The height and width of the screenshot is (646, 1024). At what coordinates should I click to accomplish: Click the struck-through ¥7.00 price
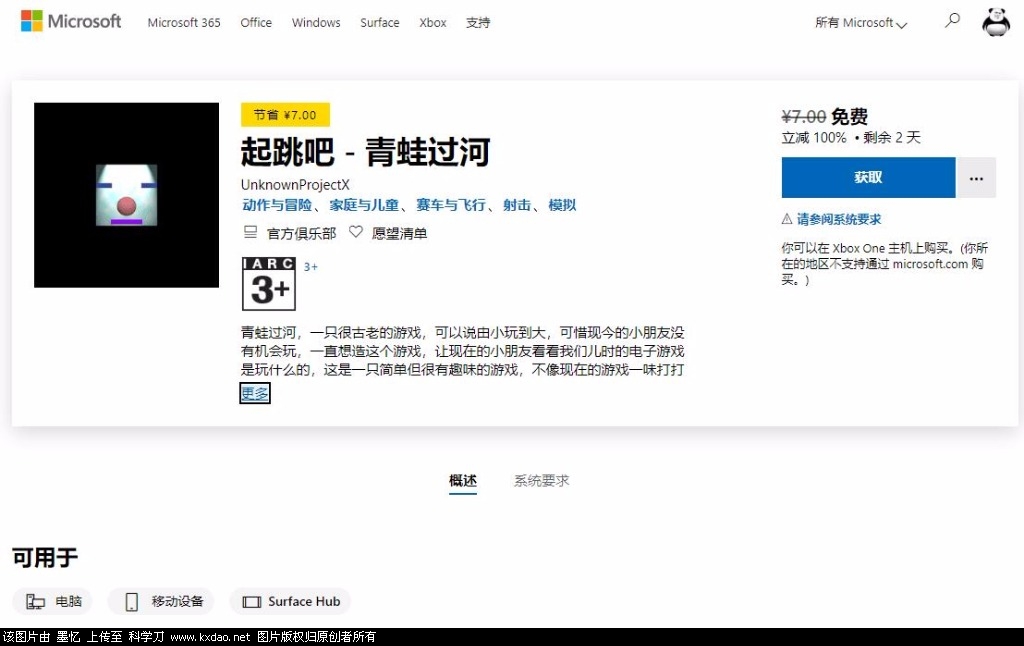coord(804,117)
